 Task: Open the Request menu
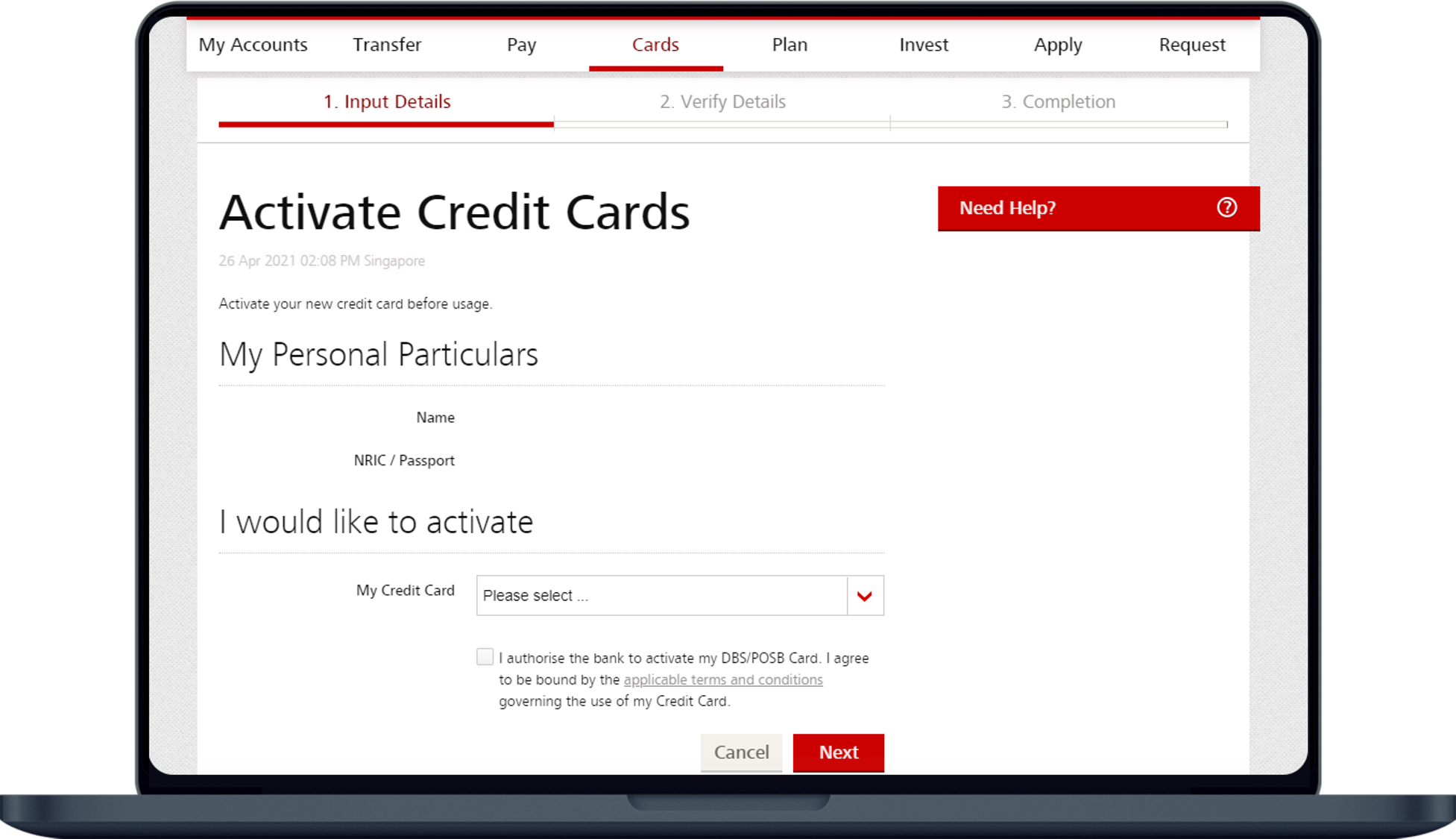coord(1192,45)
